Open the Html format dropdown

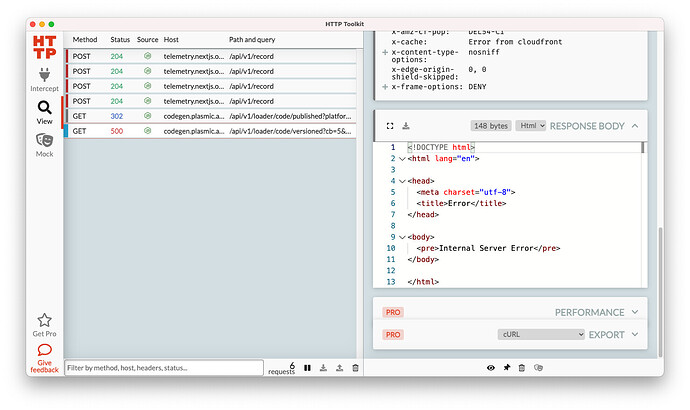[x=531, y=126]
